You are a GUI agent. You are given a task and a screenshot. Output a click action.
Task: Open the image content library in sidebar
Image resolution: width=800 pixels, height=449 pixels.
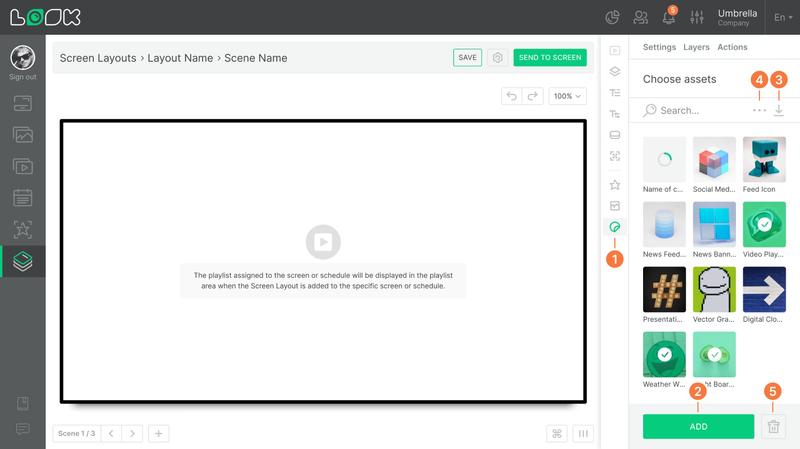pyautogui.click(x=22, y=135)
